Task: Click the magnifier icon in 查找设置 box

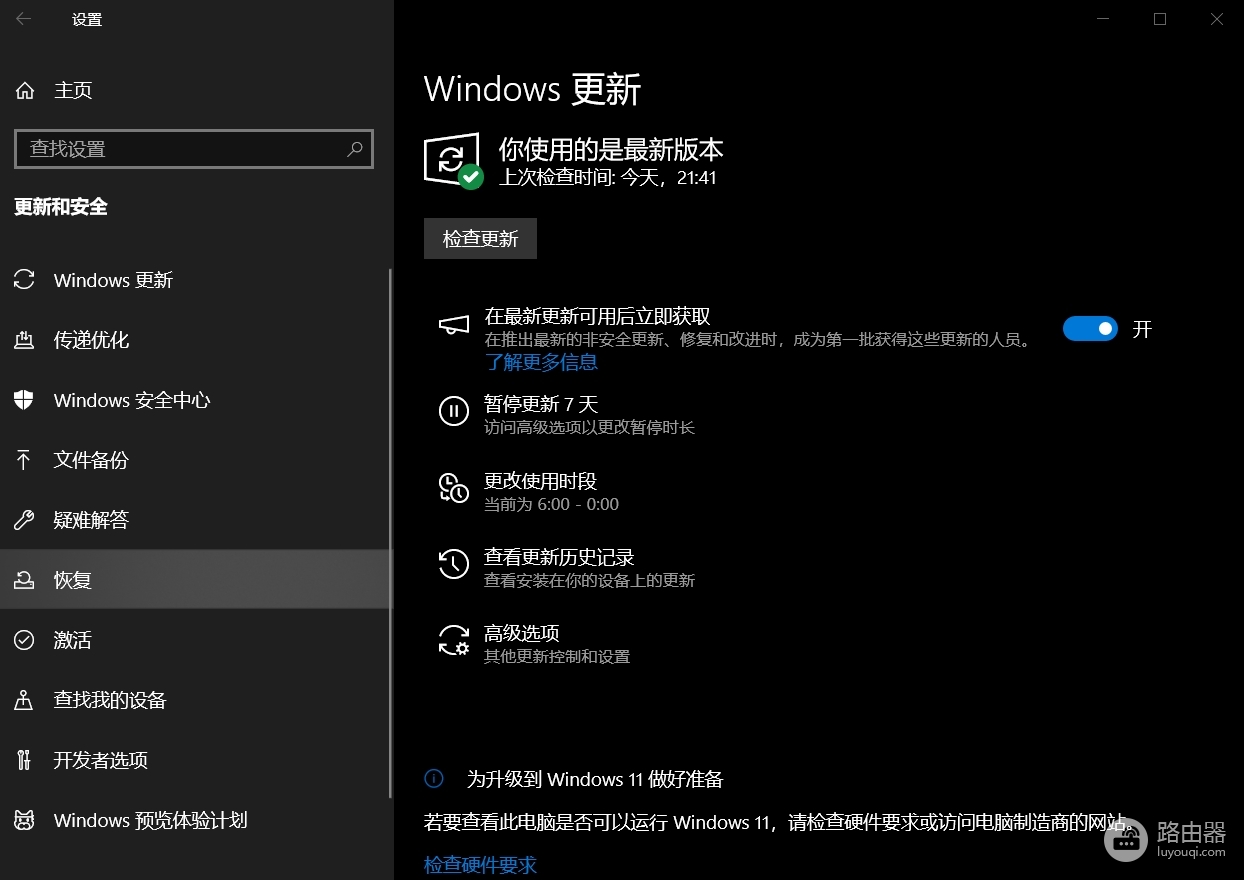Action: coord(354,149)
